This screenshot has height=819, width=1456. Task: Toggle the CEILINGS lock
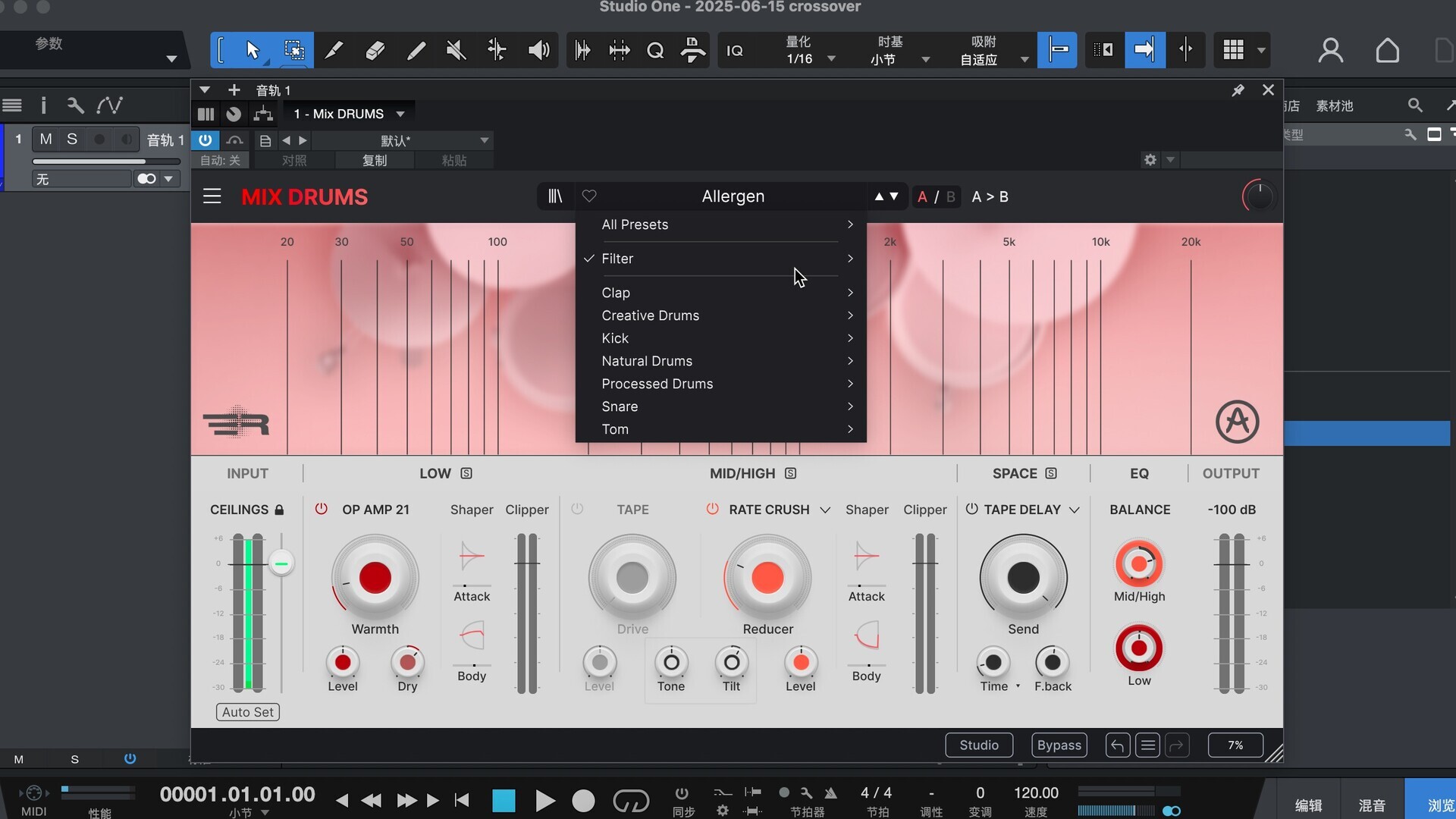click(x=279, y=510)
